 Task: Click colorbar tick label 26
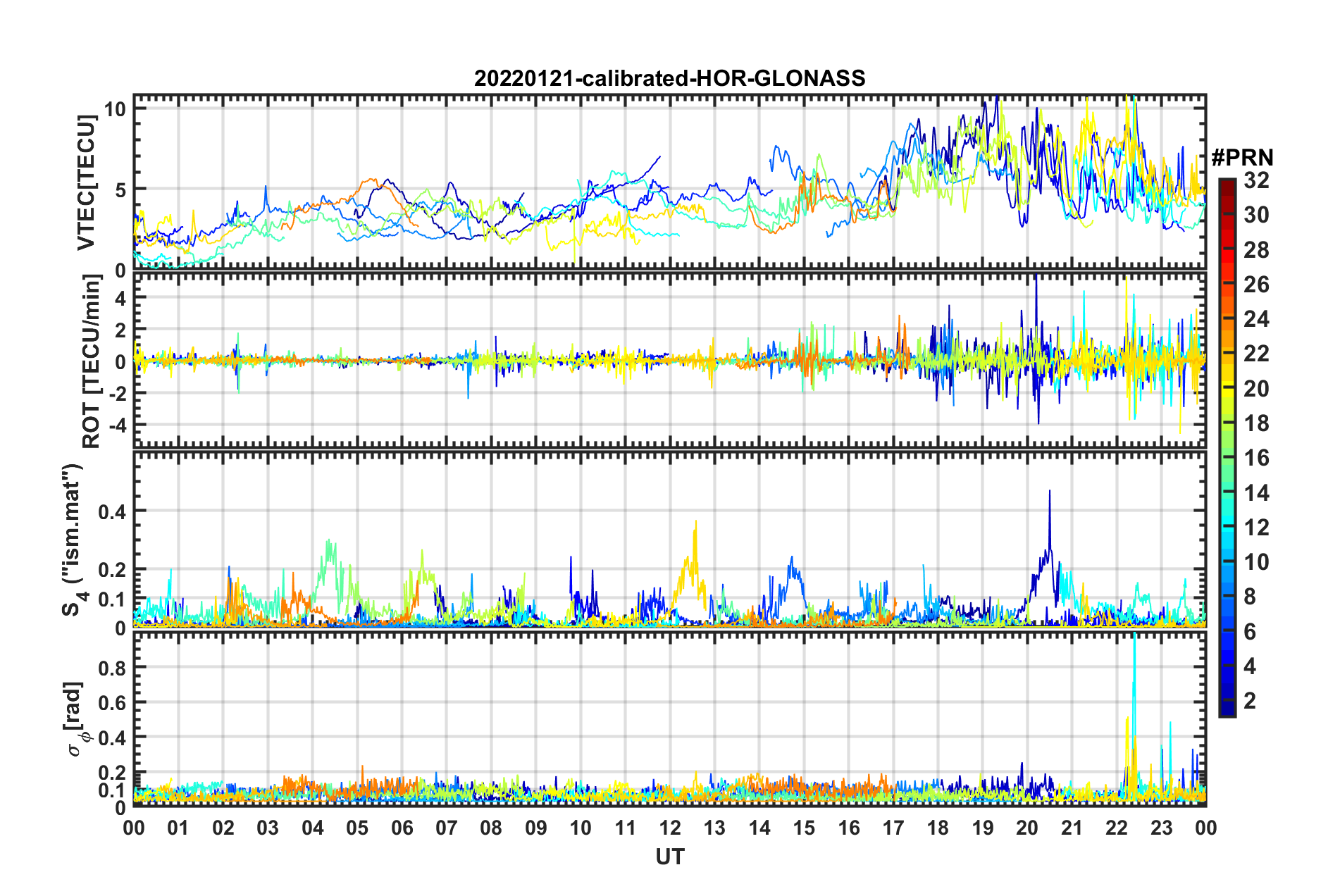click(x=1256, y=285)
